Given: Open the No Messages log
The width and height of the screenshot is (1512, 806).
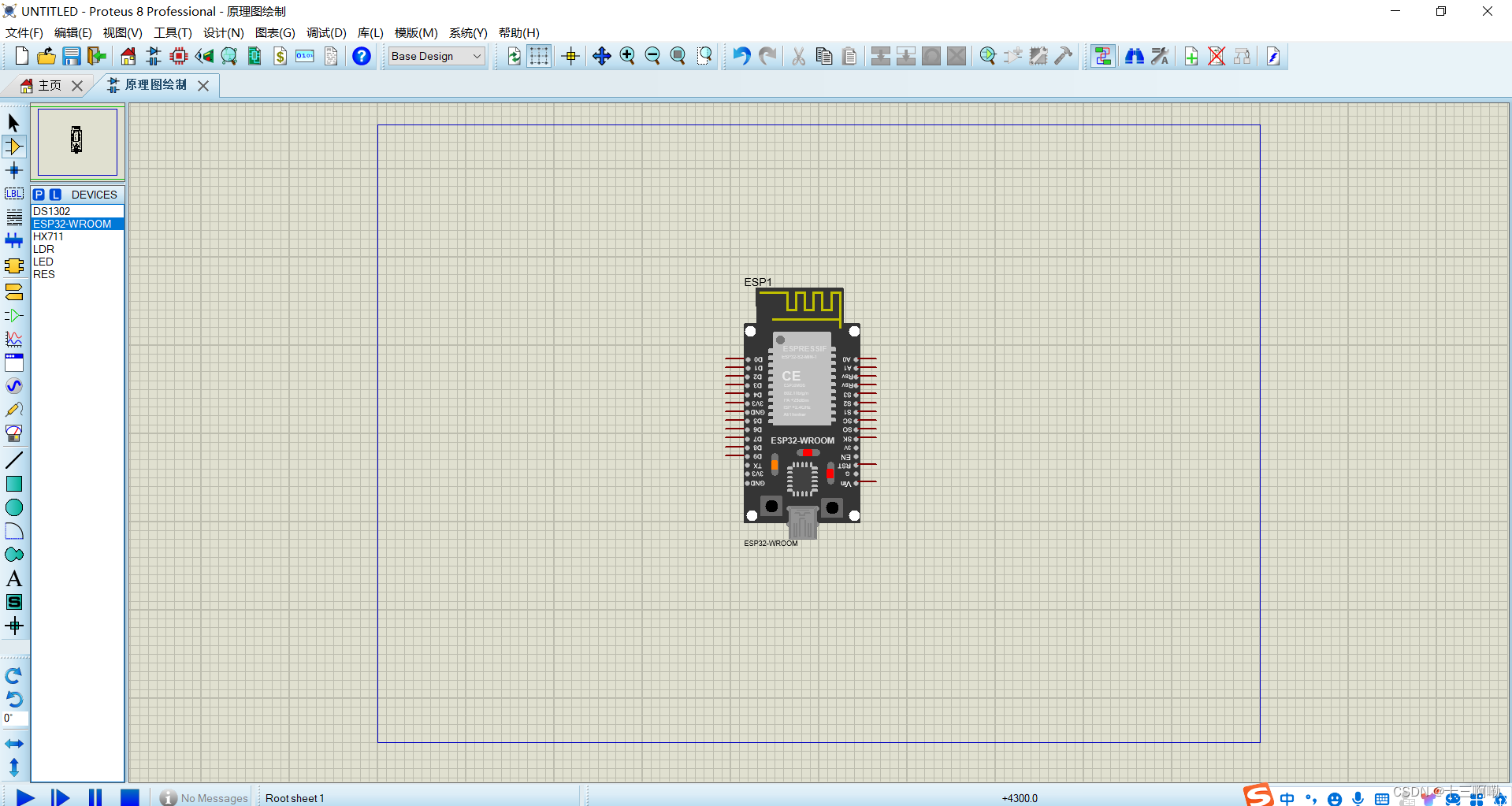Looking at the screenshot, I should pos(204,798).
